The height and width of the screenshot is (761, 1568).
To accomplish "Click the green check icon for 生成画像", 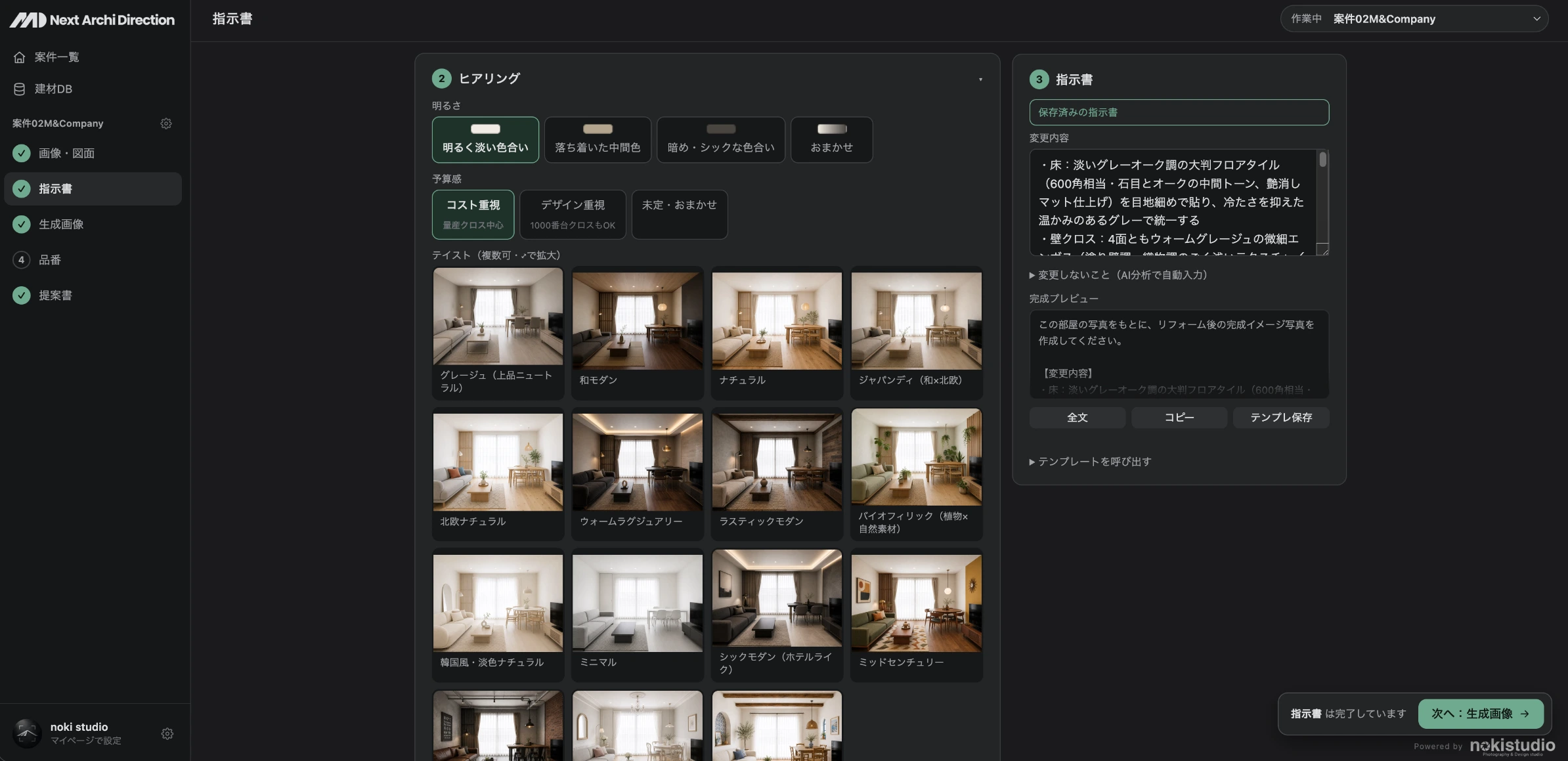I will pos(22,224).
